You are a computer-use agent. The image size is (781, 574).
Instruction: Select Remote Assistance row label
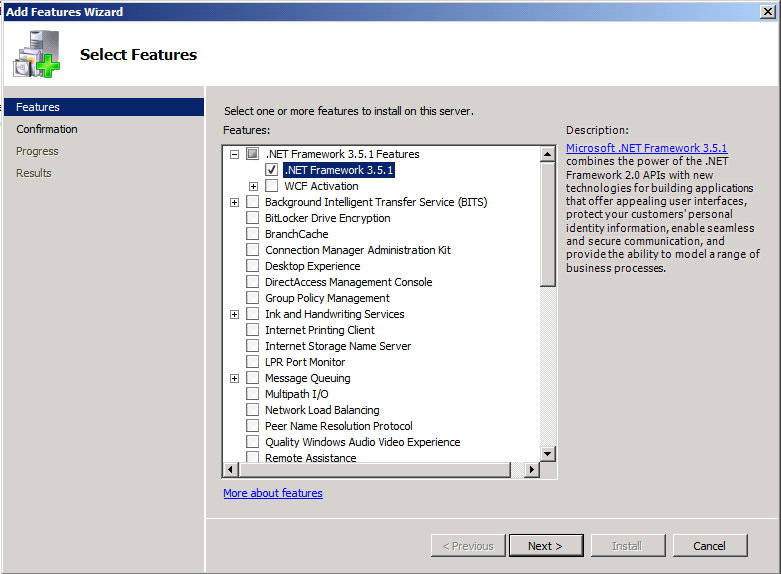pyautogui.click(x=311, y=457)
